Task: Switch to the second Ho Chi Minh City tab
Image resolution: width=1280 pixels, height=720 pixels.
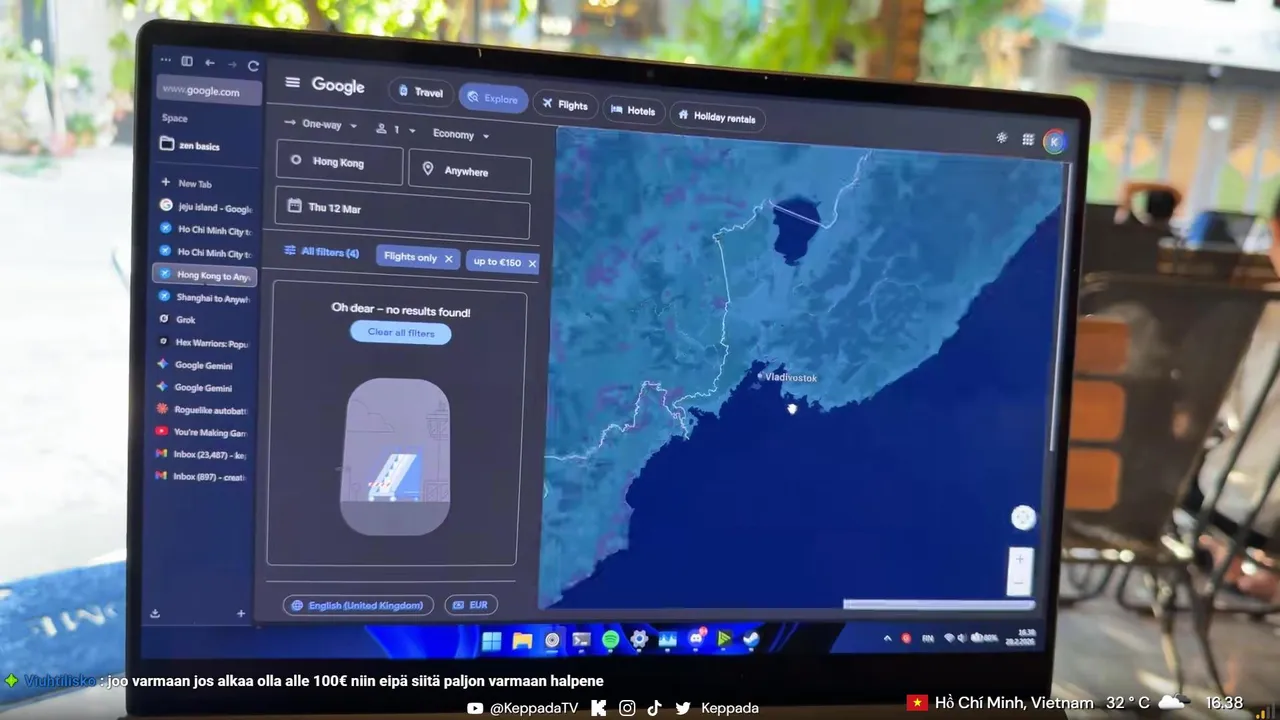Action: (205, 253)
